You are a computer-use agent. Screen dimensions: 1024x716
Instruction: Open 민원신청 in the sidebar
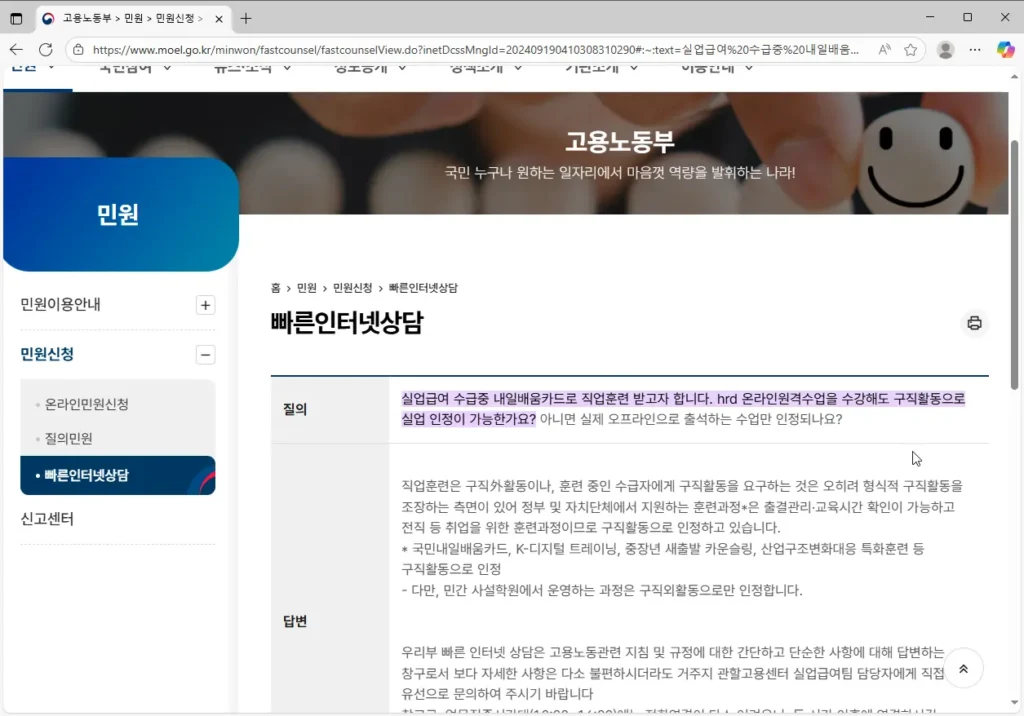47,354
